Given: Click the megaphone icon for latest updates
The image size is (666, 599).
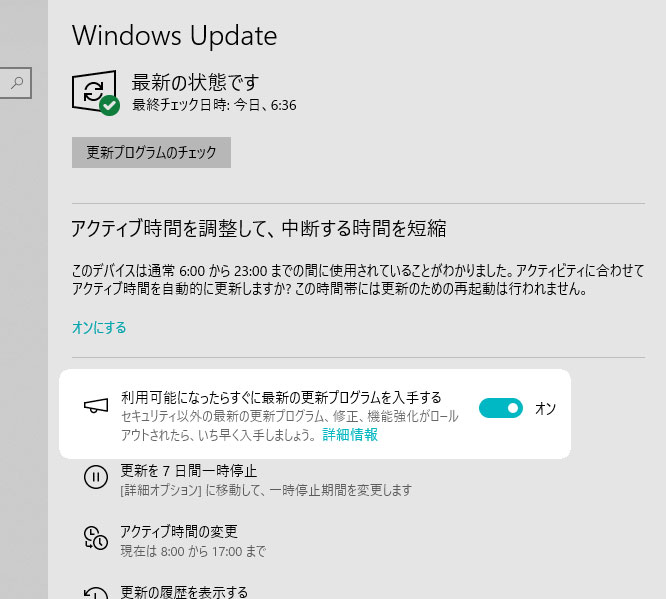Looking at the screenshot, I should click(96, 406).
